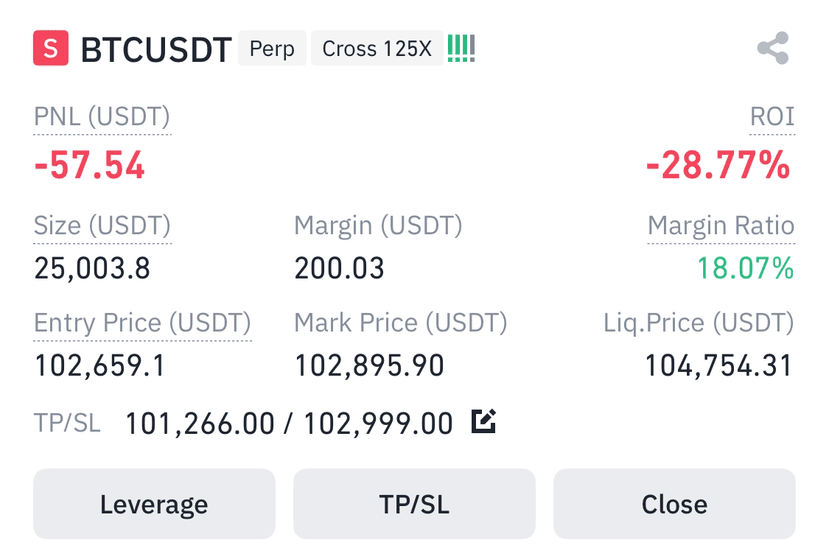
Task: Tap the 104,754.31 liquidation price
Action: click(x=719, y=365)
